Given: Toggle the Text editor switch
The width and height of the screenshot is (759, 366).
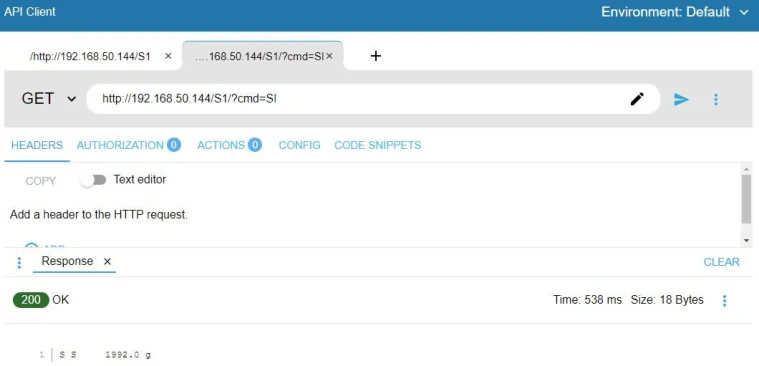Looking at the screenshot, I should pyautogui.click(x=93, y=180).
